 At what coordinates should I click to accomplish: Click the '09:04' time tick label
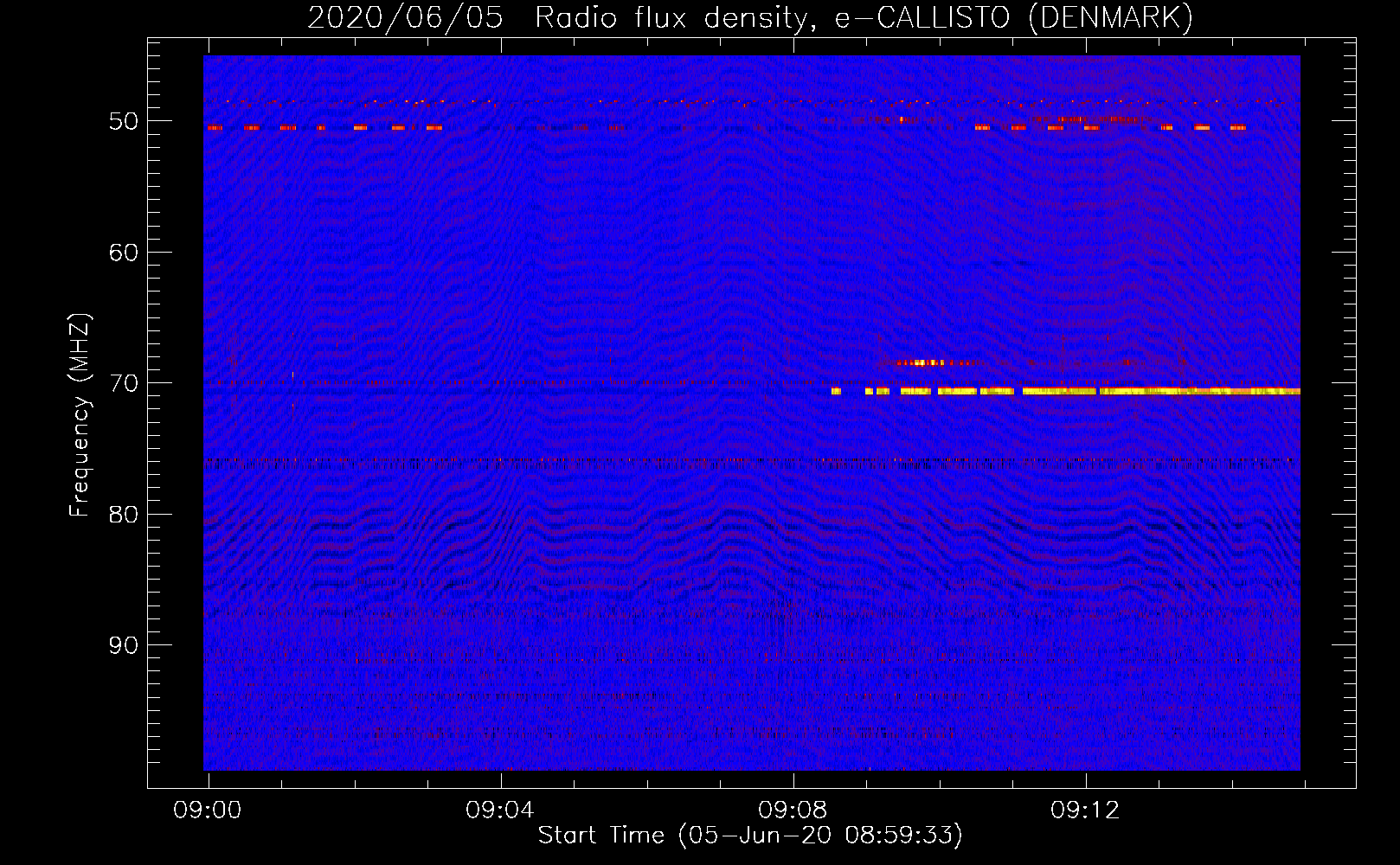(x=500, y=811)
